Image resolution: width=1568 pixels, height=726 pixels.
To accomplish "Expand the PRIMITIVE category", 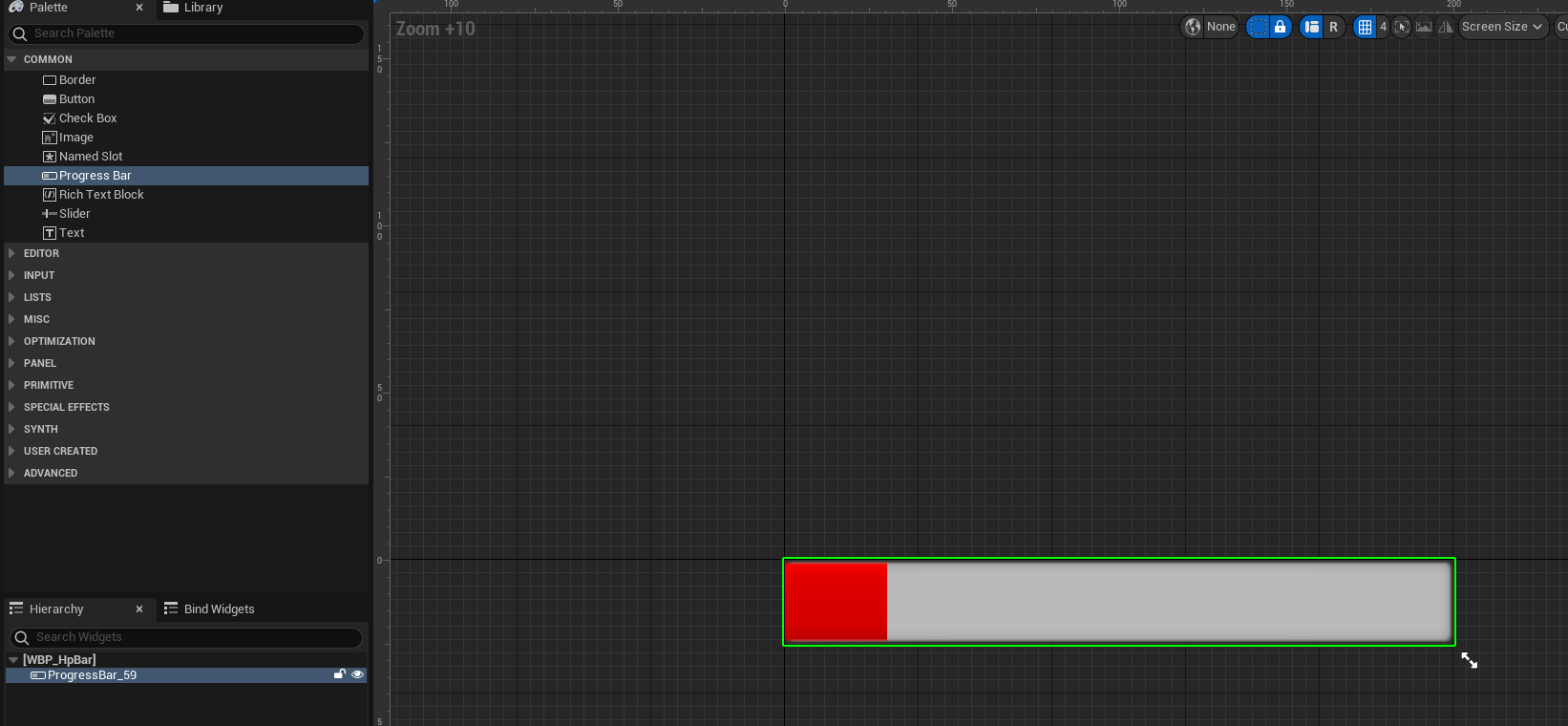I will (x=11, y=385).
